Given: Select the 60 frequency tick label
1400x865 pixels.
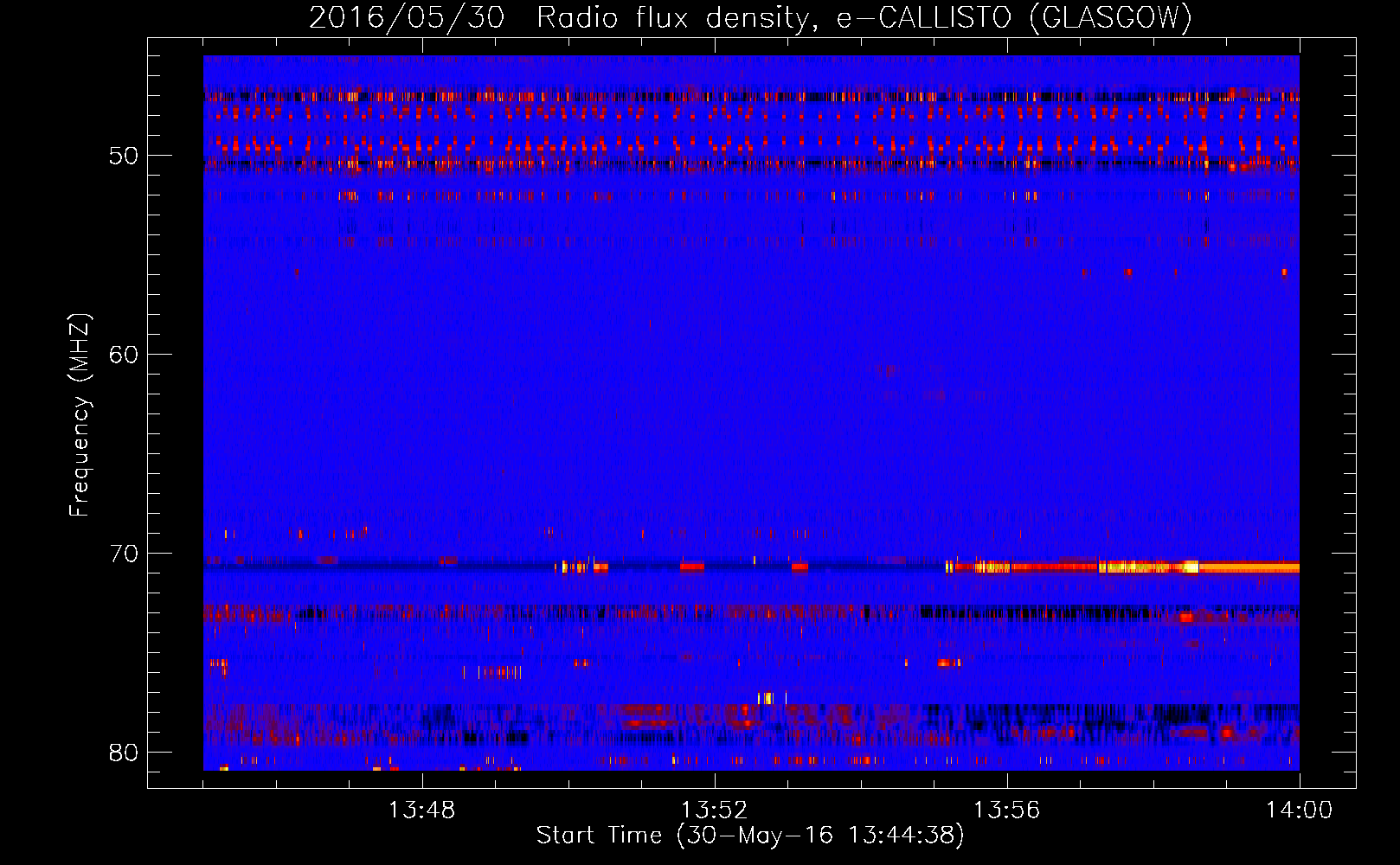Looking at the screenshot, I should (x=124, y=354).
